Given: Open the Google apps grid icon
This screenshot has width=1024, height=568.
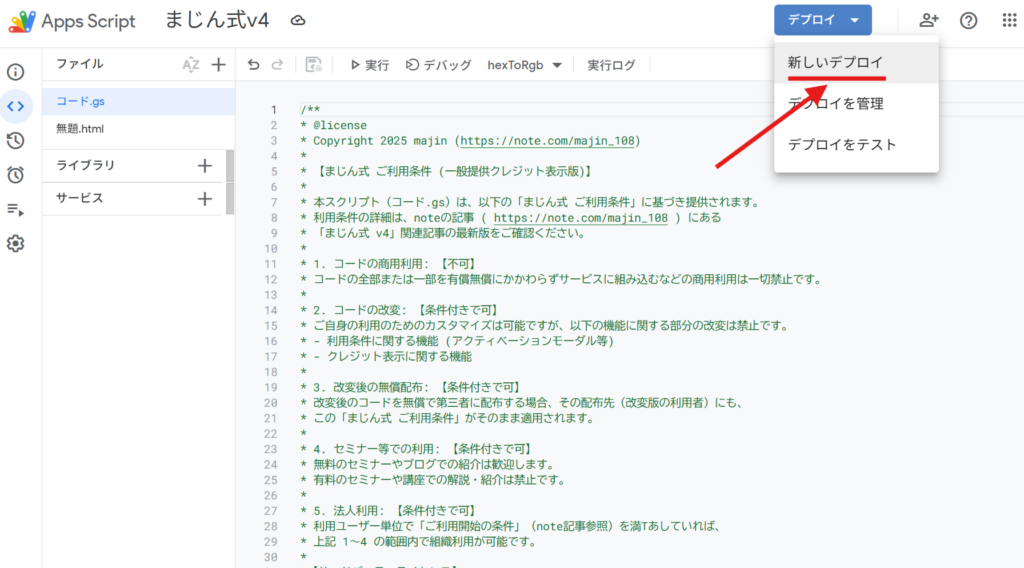Looking at the screenshot, I should tap(1008, 20).
